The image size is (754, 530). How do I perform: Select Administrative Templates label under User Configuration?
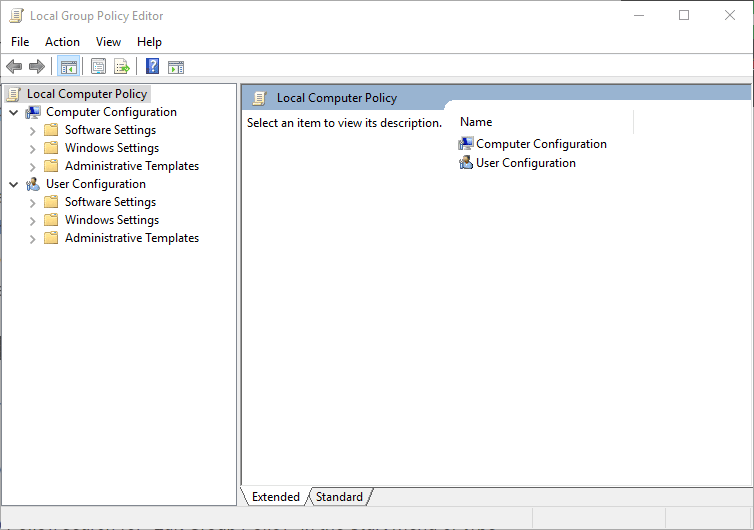132,238
